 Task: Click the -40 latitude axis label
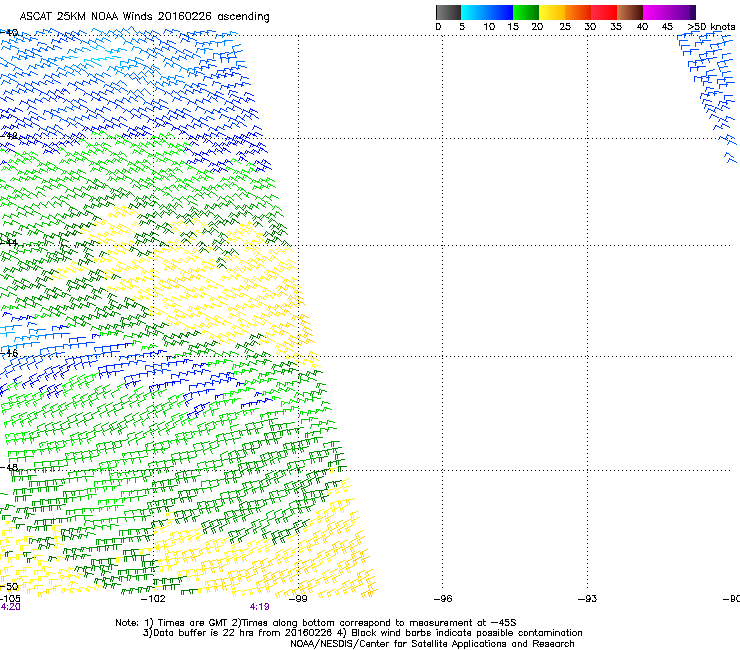pos(9,33)
